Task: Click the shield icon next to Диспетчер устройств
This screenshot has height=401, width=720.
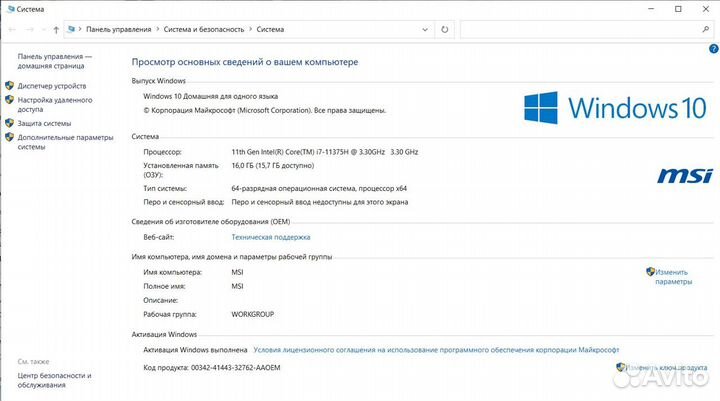Action: [x=10, y=86]
